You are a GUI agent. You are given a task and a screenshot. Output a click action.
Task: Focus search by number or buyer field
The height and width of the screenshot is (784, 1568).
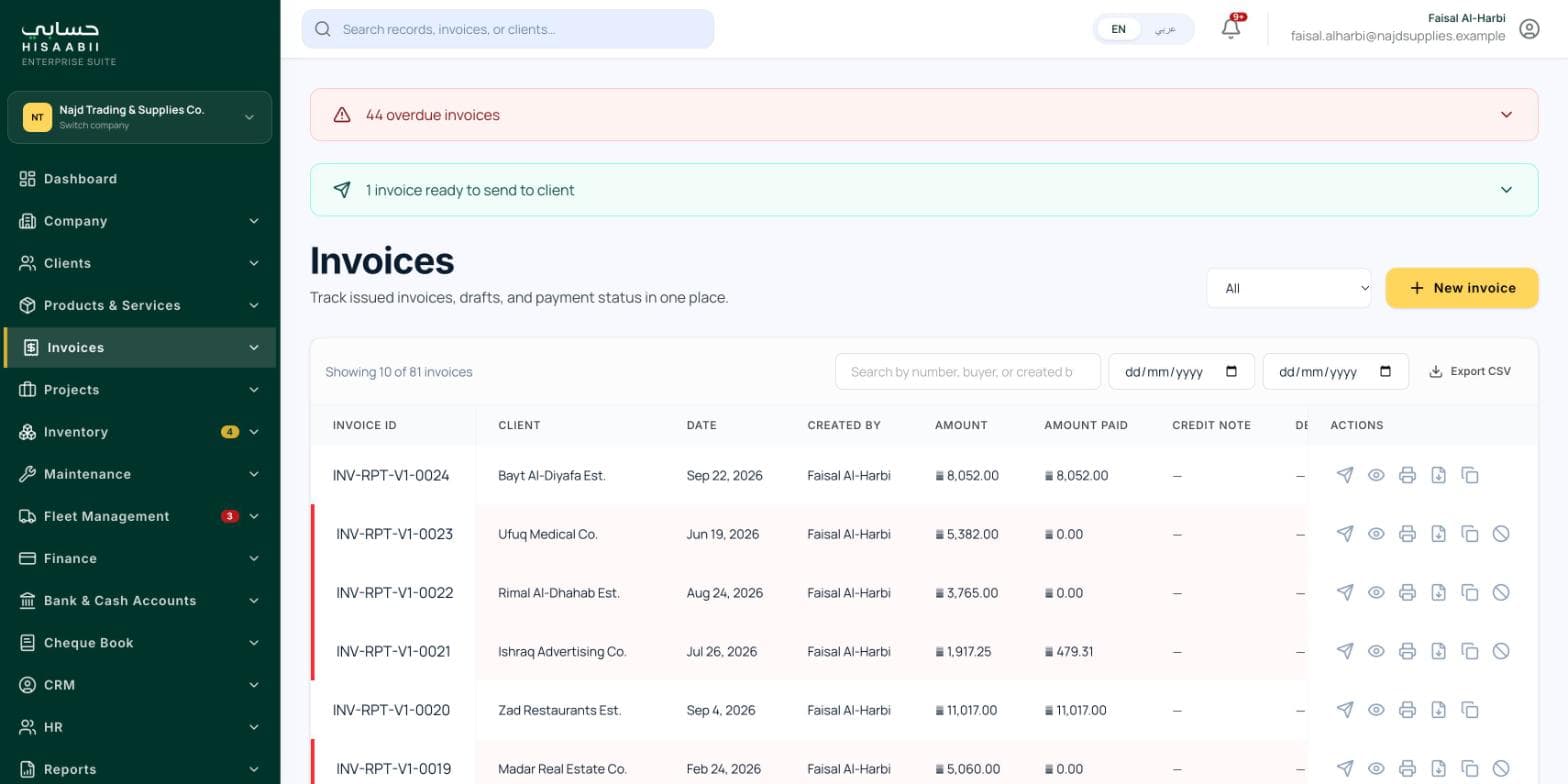coord(967,372)
